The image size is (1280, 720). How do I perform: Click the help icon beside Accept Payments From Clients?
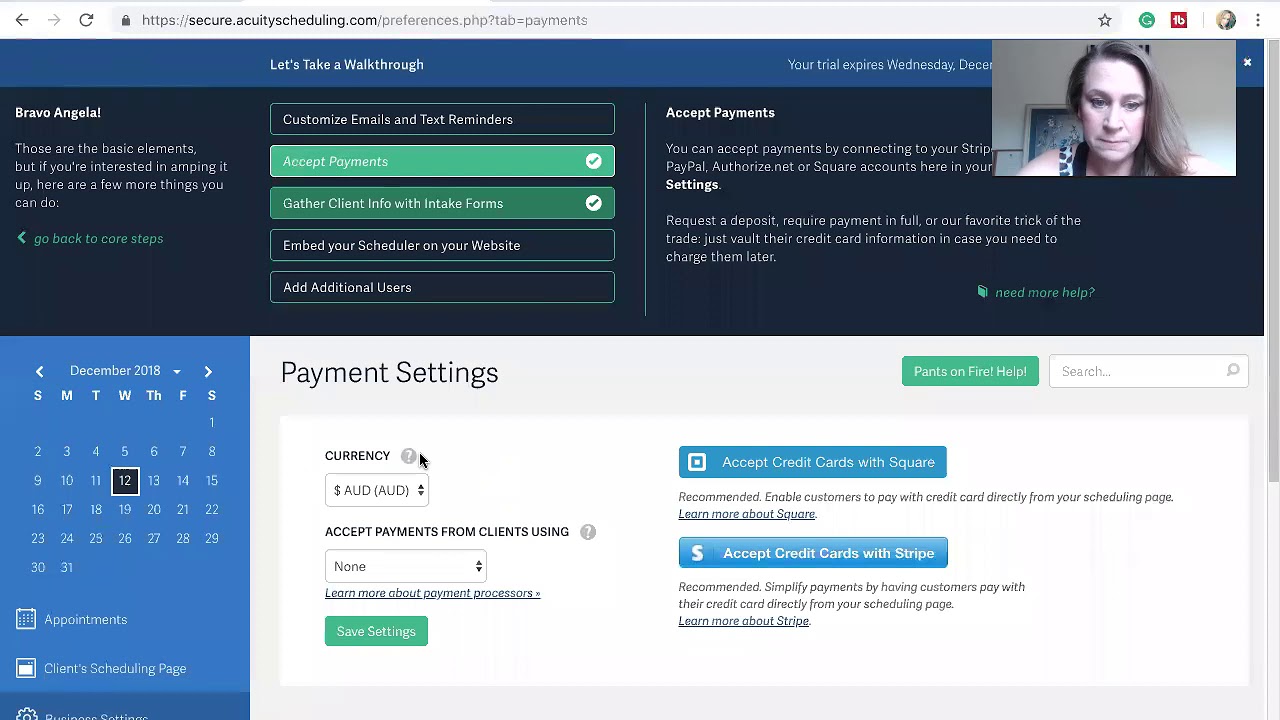pyautogui.click(x=588, y=532)
